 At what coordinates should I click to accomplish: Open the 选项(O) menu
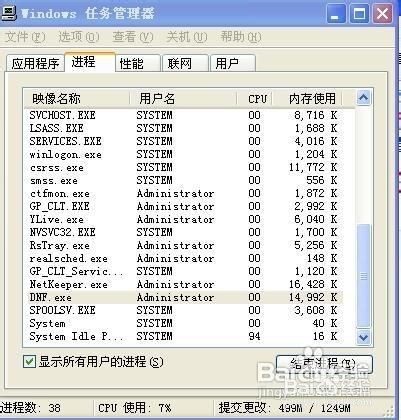coord(79,37)
